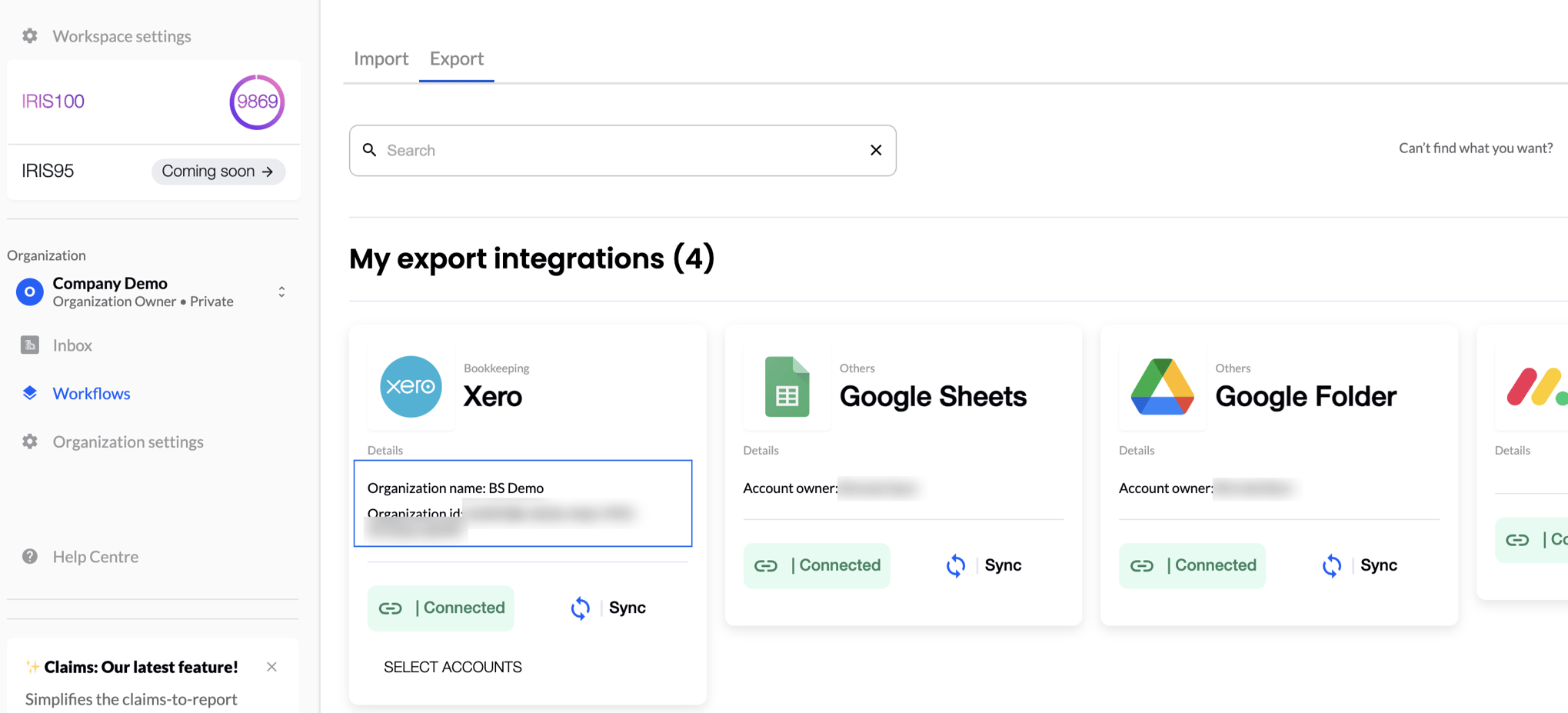Screen dimensions: 1568x713
Task: Click the Company Demo organization avatar
Action: point(30,292)
